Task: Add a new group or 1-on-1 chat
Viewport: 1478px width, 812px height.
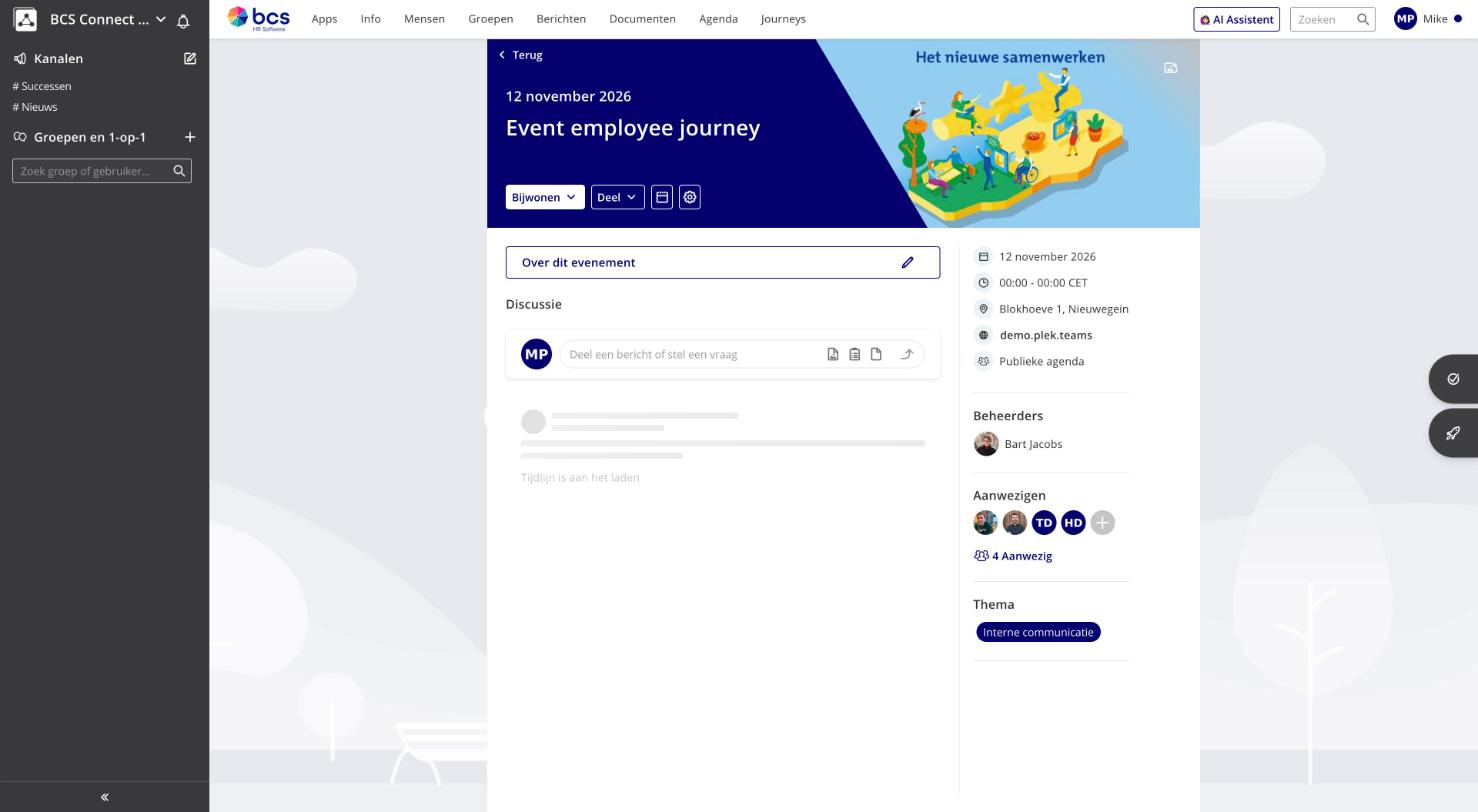Action: [x=190, y=137]
